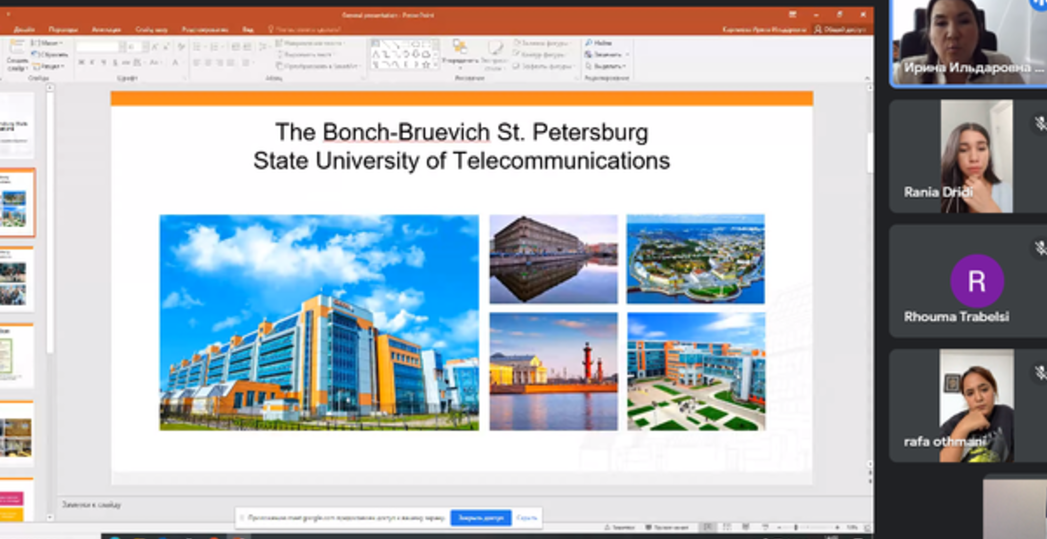The height and width of the screenshot is (539, 1047).
Task: Click the blue stop sharing button
Action: point(480,518)
